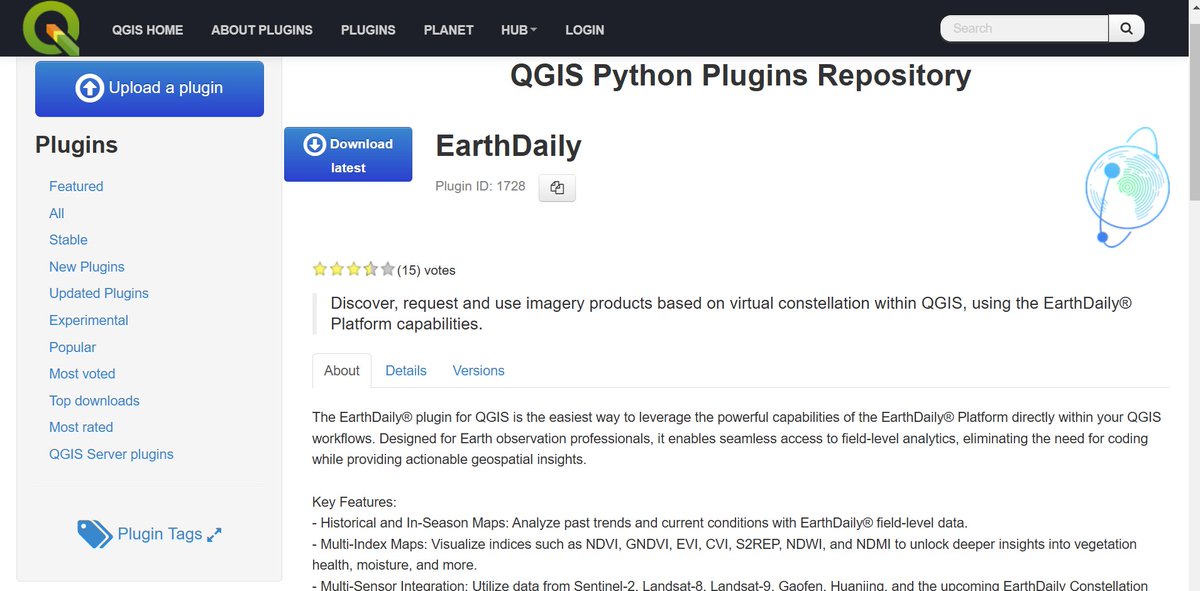
Task: Open Featured plugins list
Action: click(x=76, y=186)
